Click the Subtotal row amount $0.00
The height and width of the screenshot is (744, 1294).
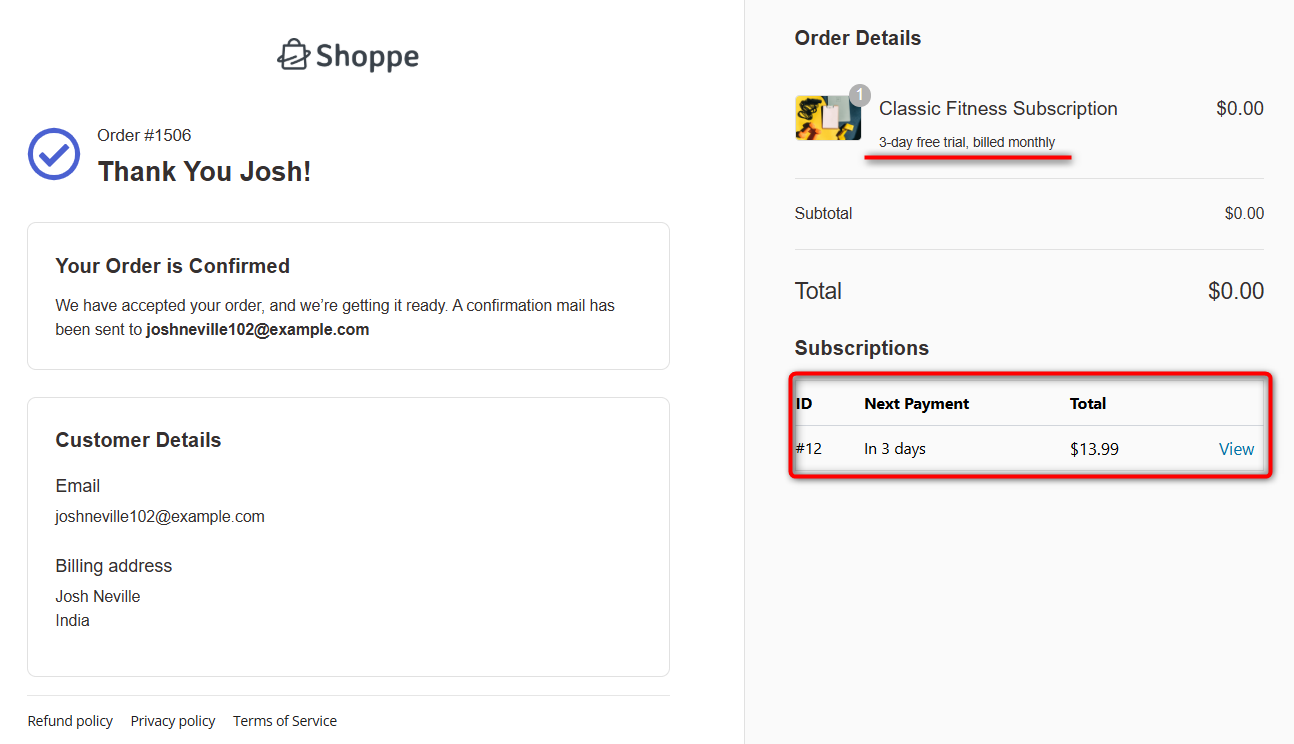(1244, 213)
